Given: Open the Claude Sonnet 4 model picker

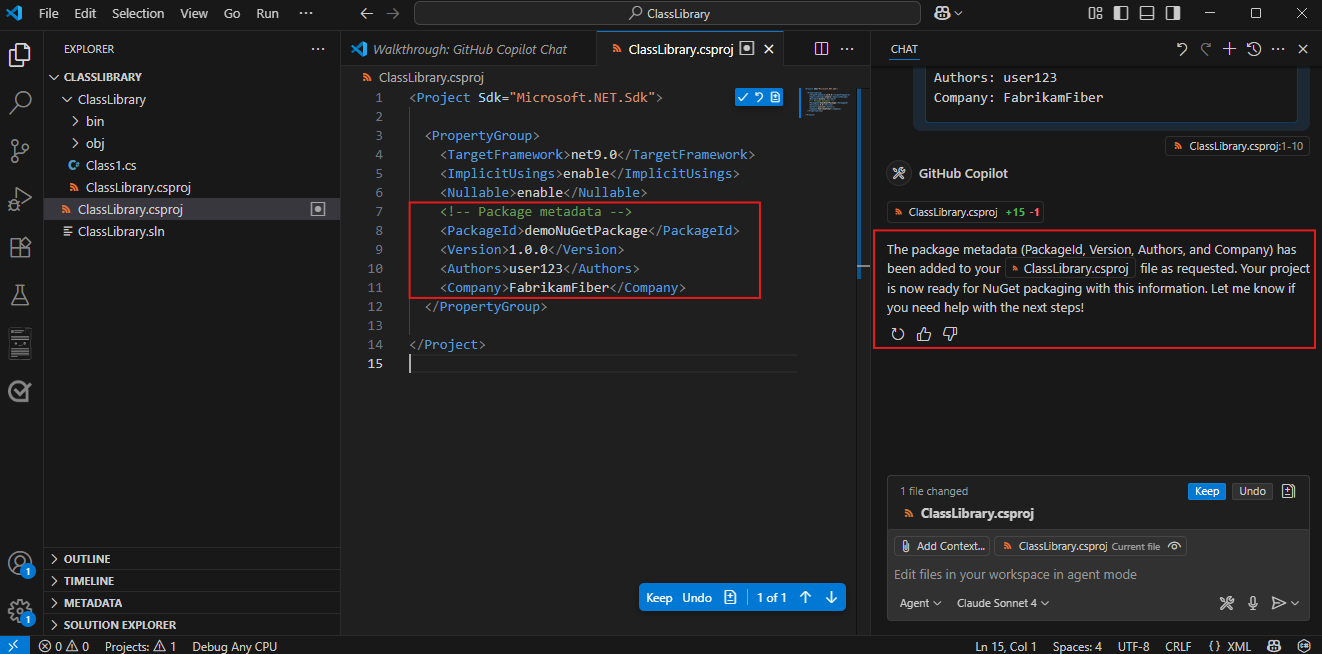Looking at the screenshot, I should click(x=1003, y=603).
